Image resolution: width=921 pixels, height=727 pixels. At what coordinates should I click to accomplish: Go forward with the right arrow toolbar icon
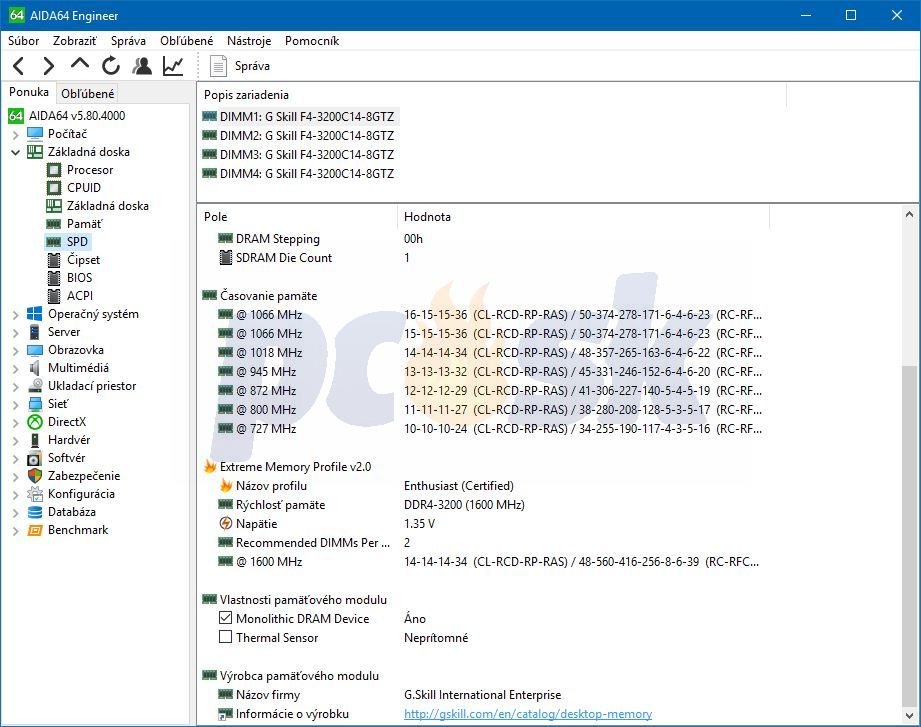point(49,66)
